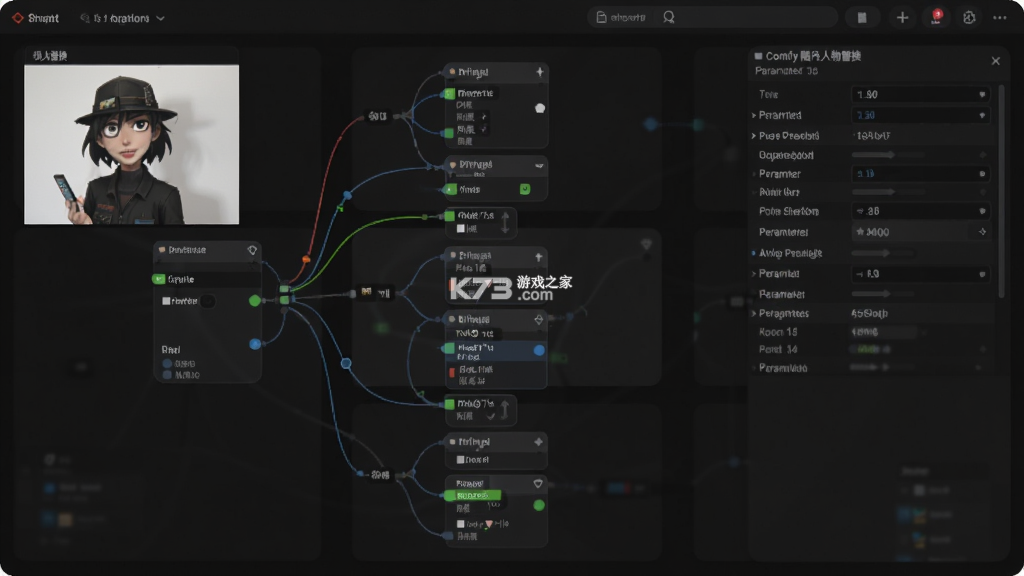
Task: Click the circular settings icon beside the three dots
Action: pyautogui.click(x=969, y=18)
